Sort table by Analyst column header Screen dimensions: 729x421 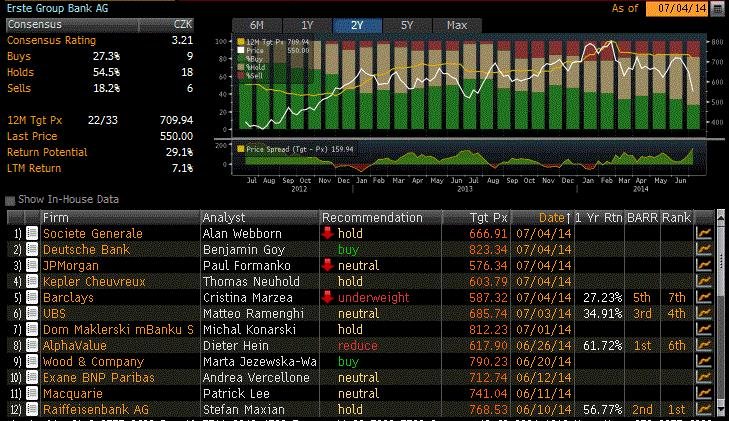260,217
